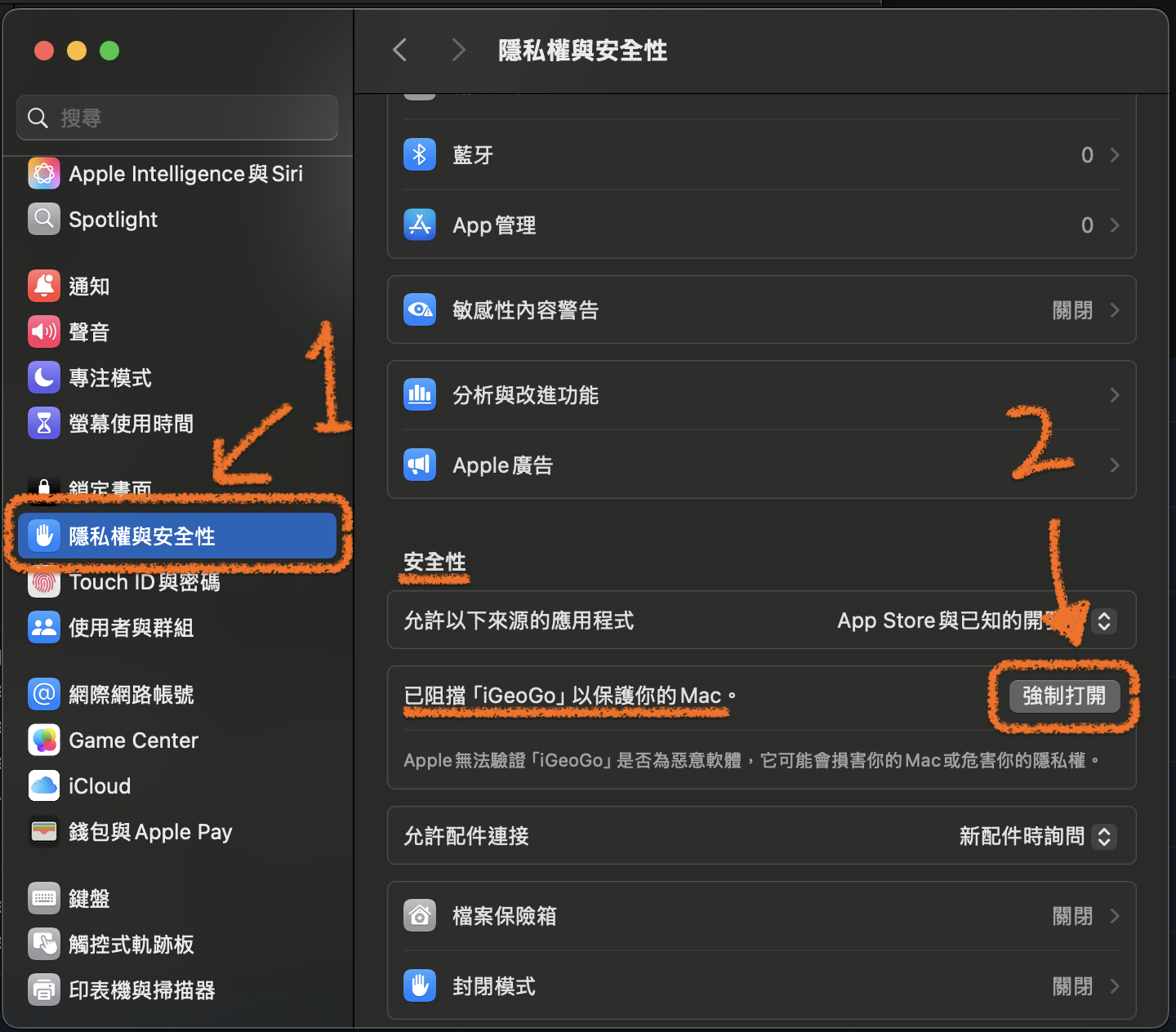Select the Spotlight icon in sidebar
The width and height of the screenshot is (1176, 1032).
pyautogui.click(x=43, y=219)
